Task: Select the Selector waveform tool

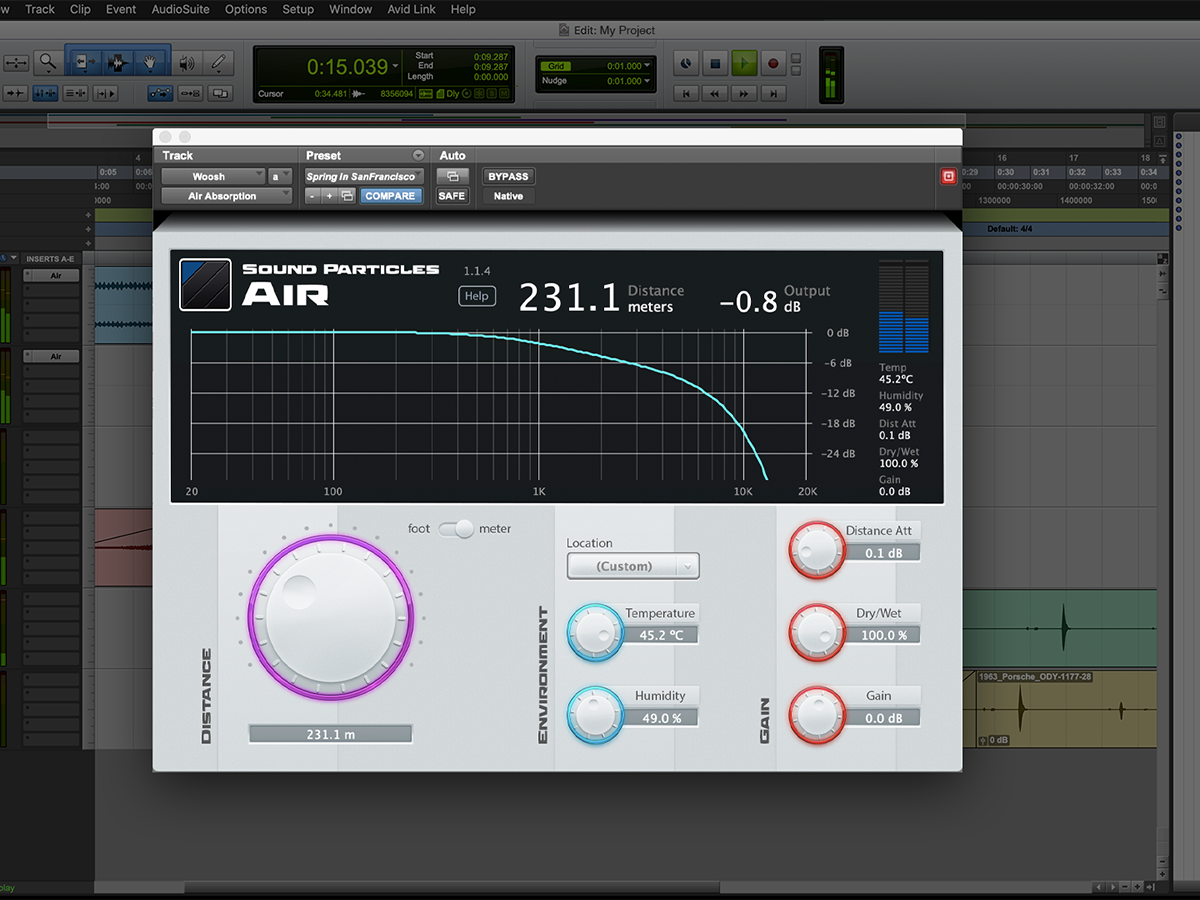Action: tap(118, 63)
